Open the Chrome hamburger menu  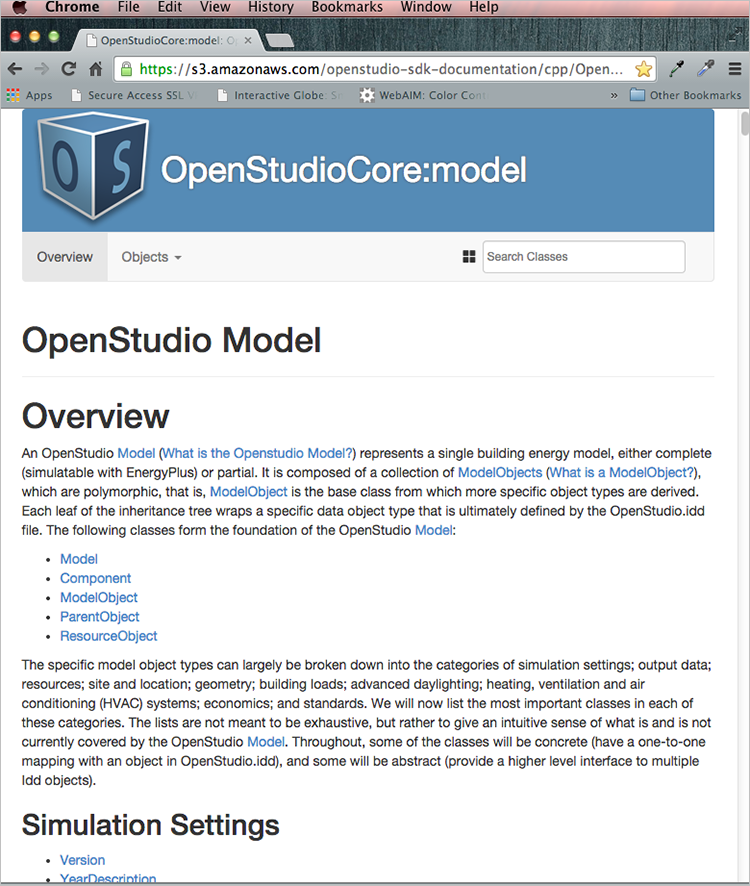[735, 69]
